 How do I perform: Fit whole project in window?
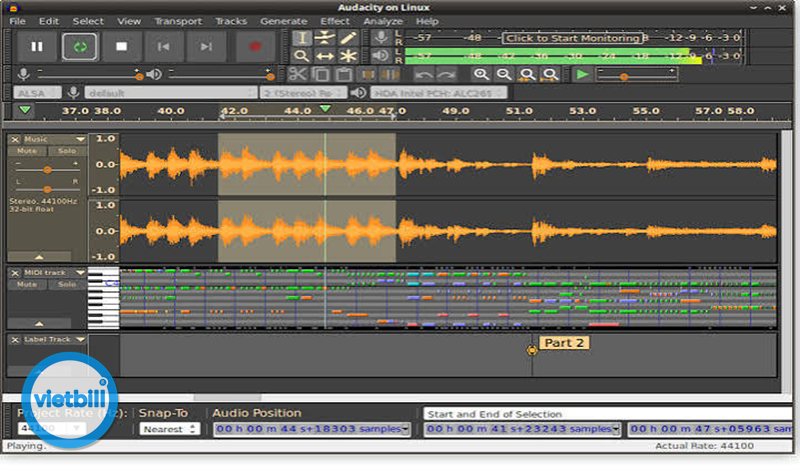point(550,75)
